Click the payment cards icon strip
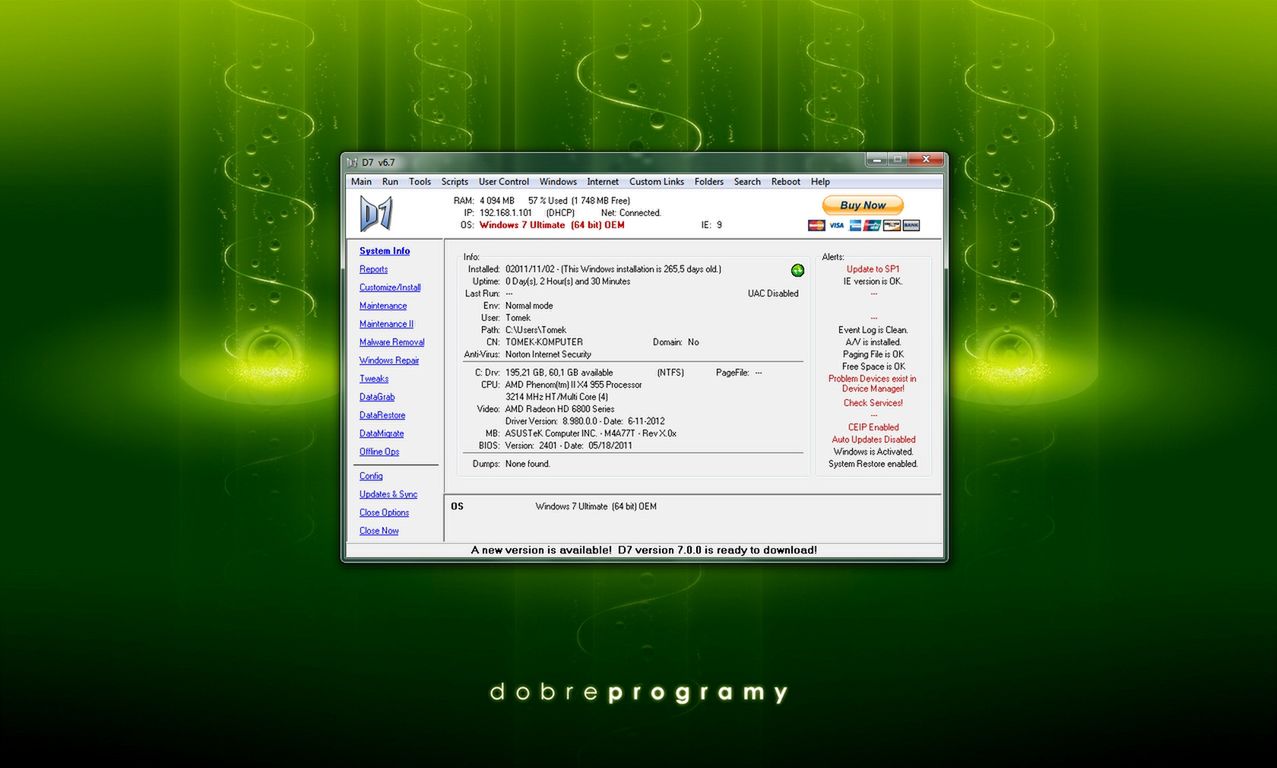This screenshot has height=768, width=1277. click(x=863, y=226)
